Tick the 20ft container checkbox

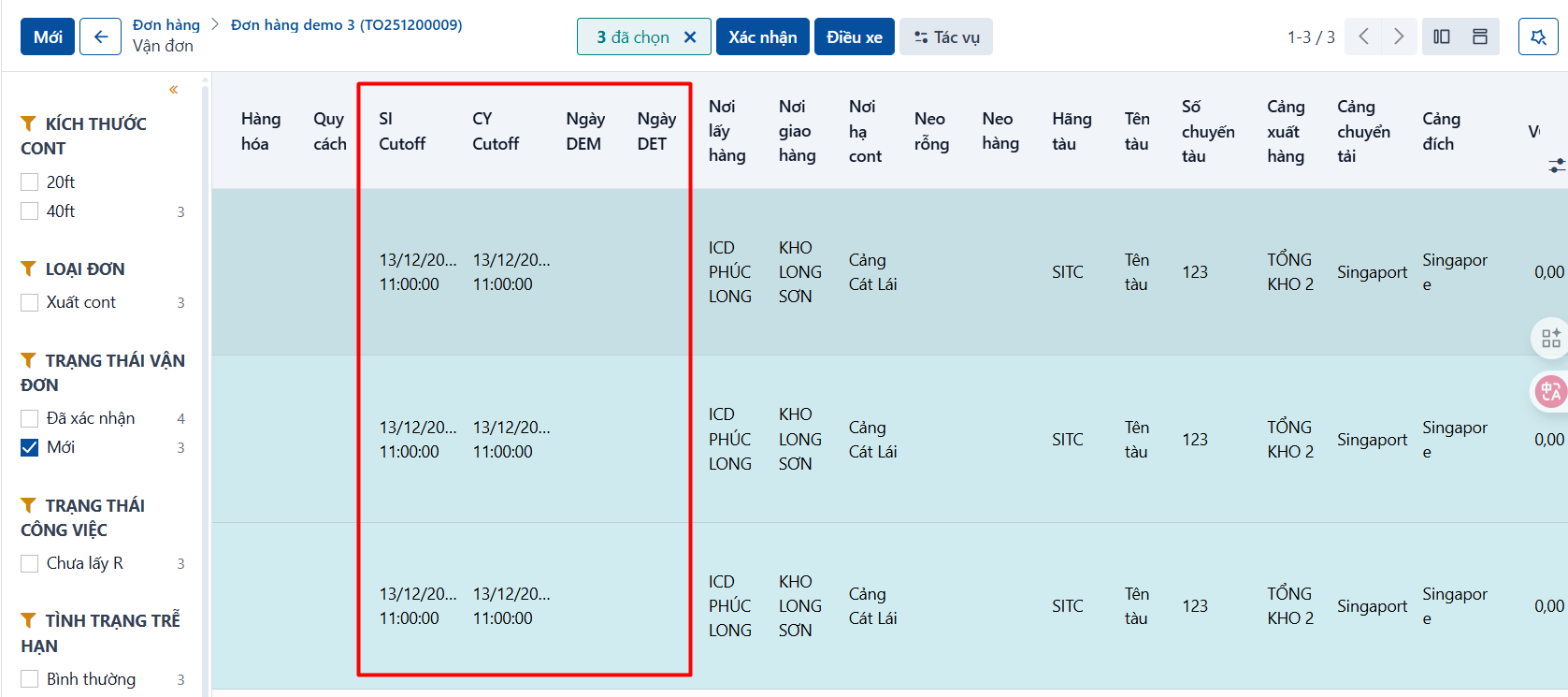30,182
